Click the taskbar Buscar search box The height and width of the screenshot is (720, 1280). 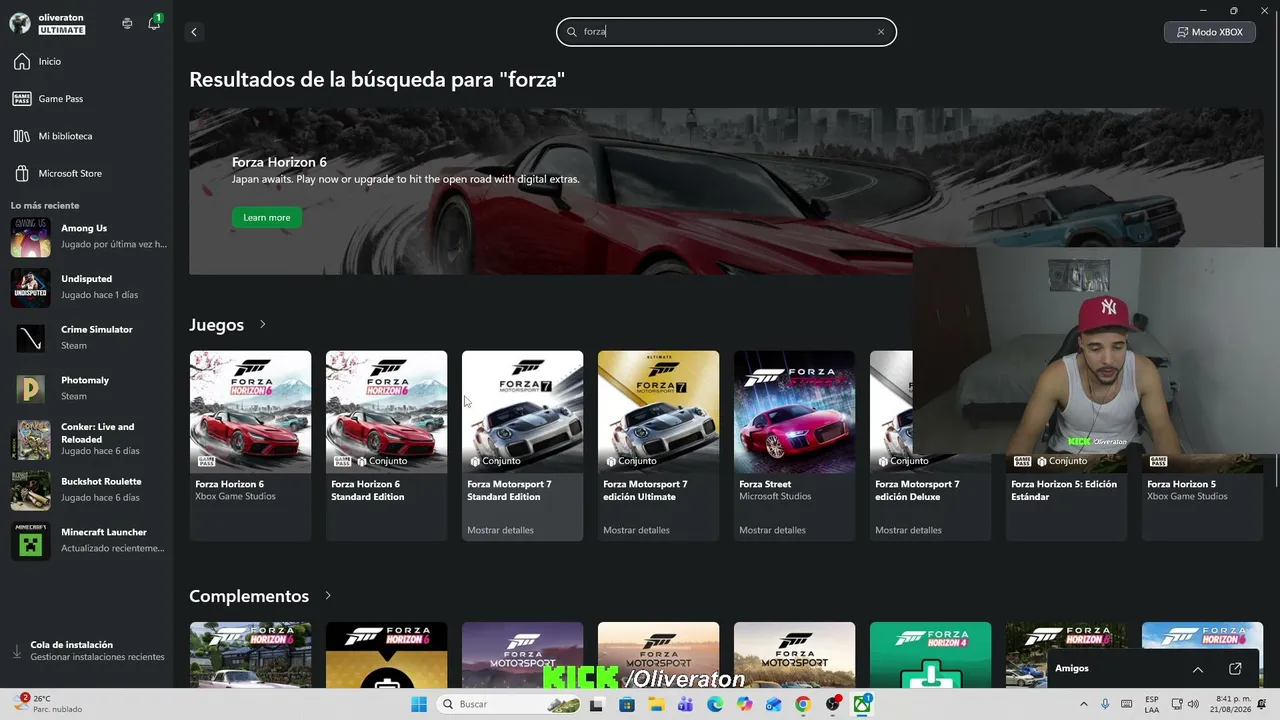click(x=510, y=704)
